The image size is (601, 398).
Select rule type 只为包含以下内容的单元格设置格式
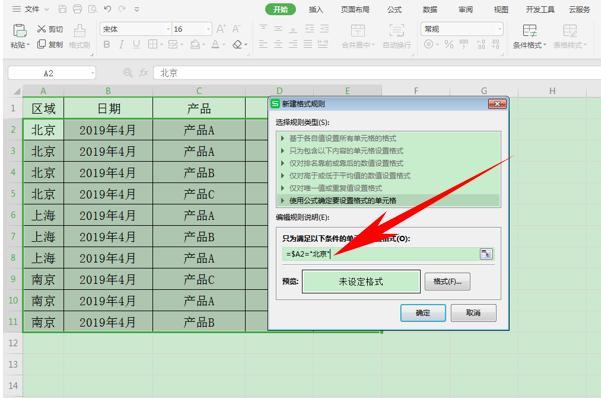click(388, 151)
